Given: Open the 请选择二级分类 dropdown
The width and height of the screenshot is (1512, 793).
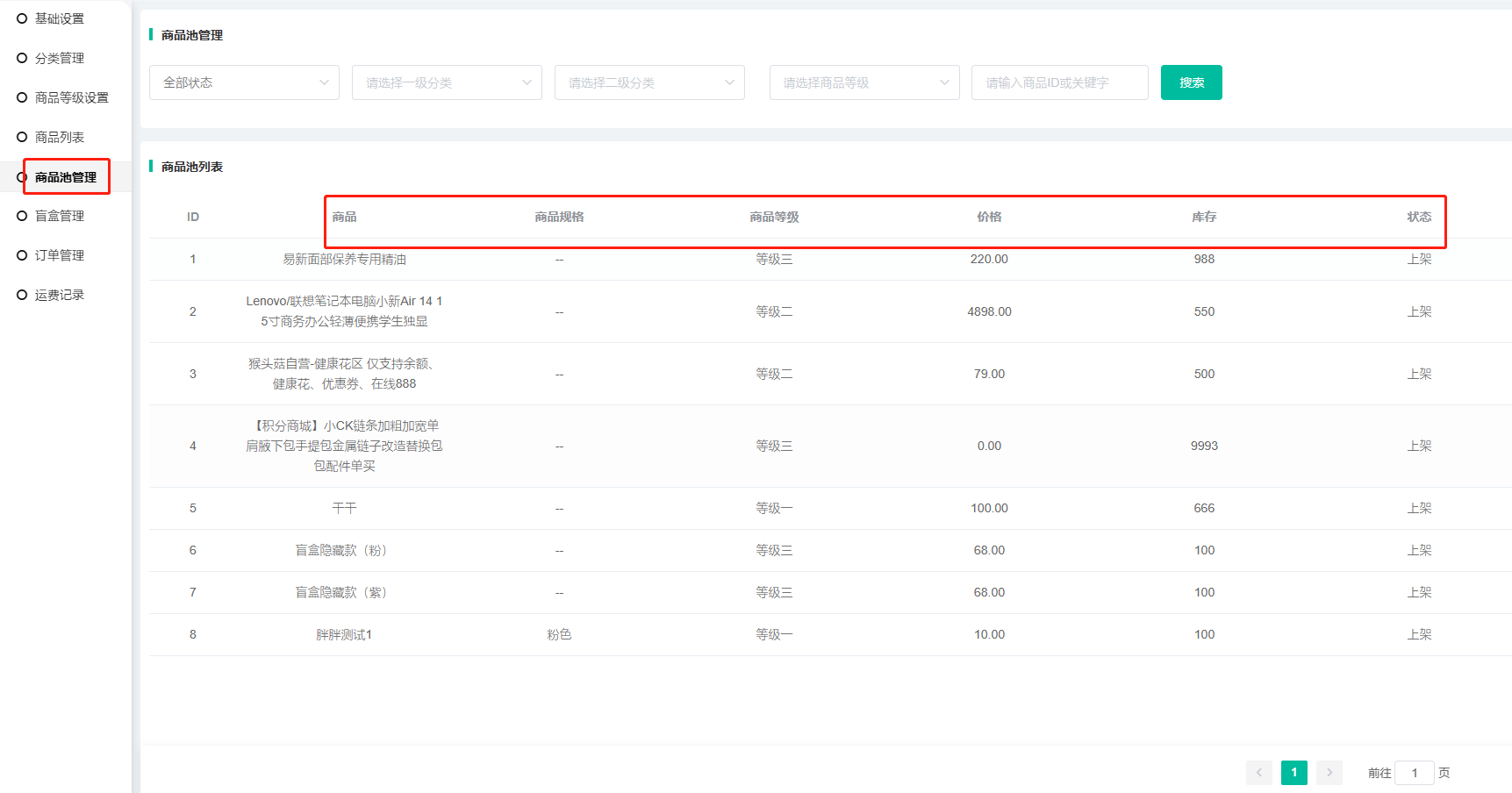Looking at the screenshot, I should pos(649,82).
